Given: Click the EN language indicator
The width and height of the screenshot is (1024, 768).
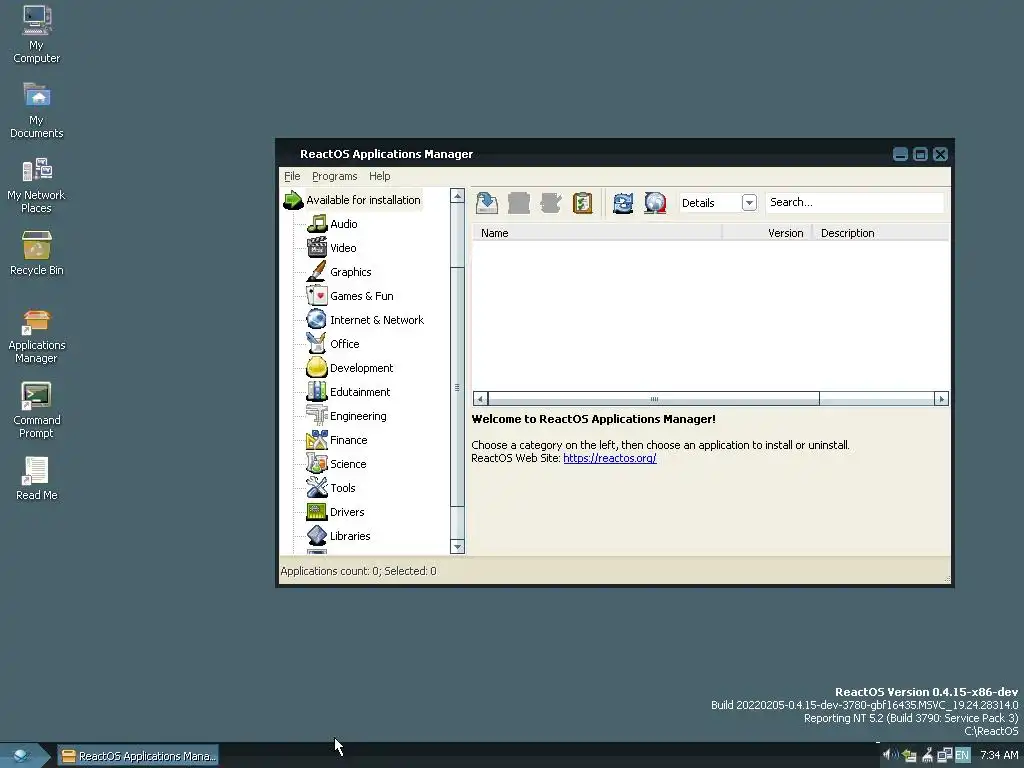Looking at the screenshot, I should (x=962, y=756).
